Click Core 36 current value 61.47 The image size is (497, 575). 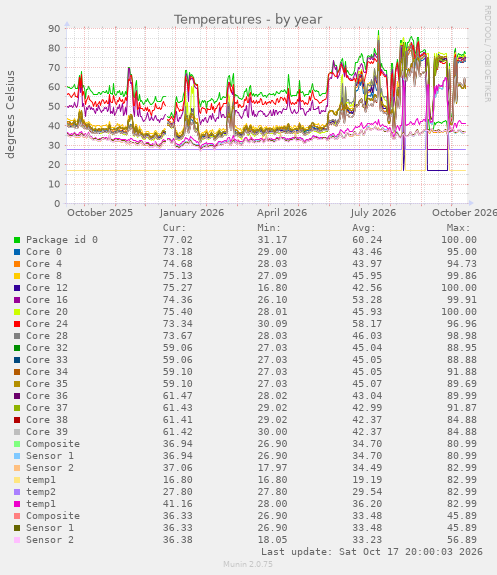pyautogui.click(x=178, y=396)
